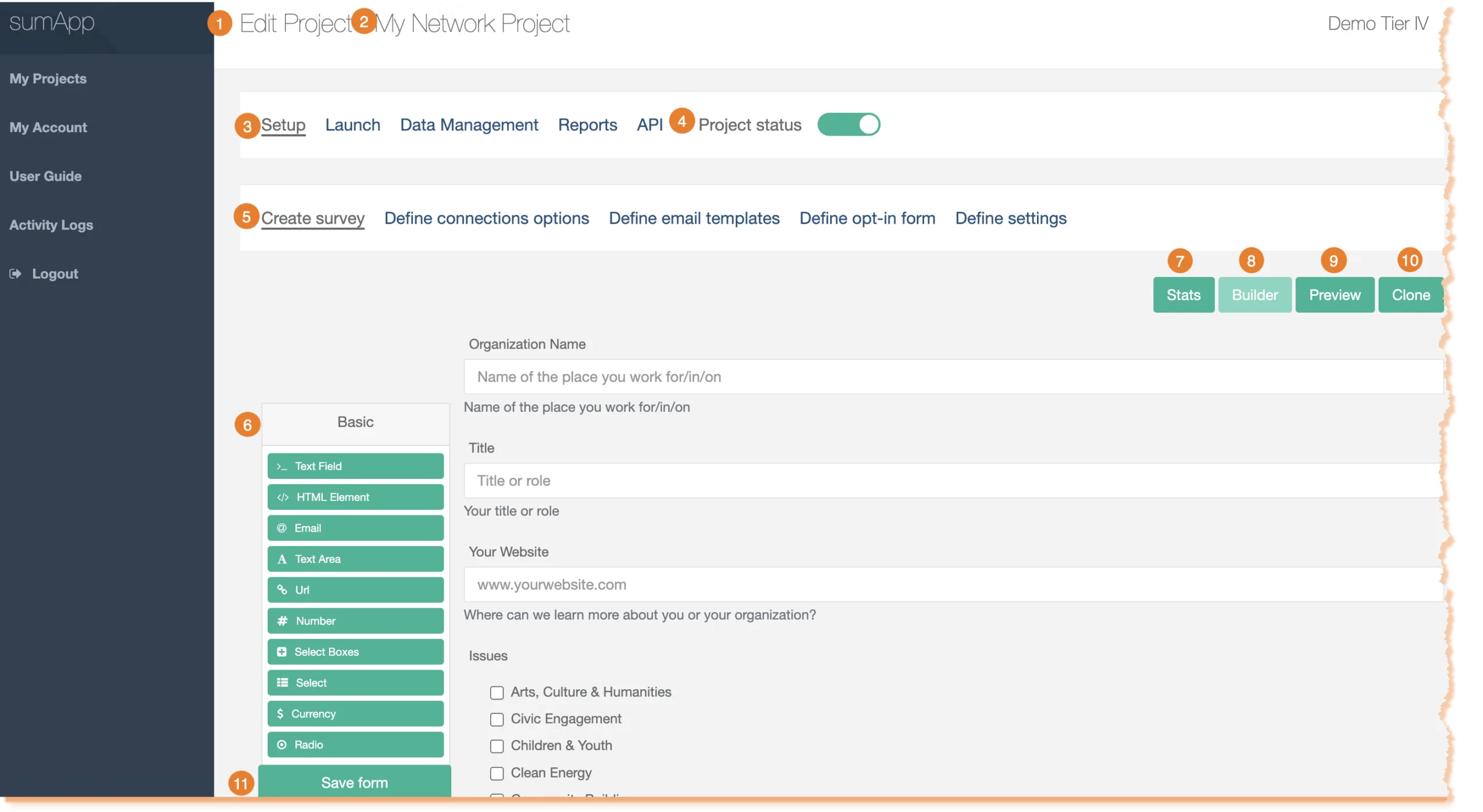
Task: Select the Currency component
Action: click(x=356, y=714)
